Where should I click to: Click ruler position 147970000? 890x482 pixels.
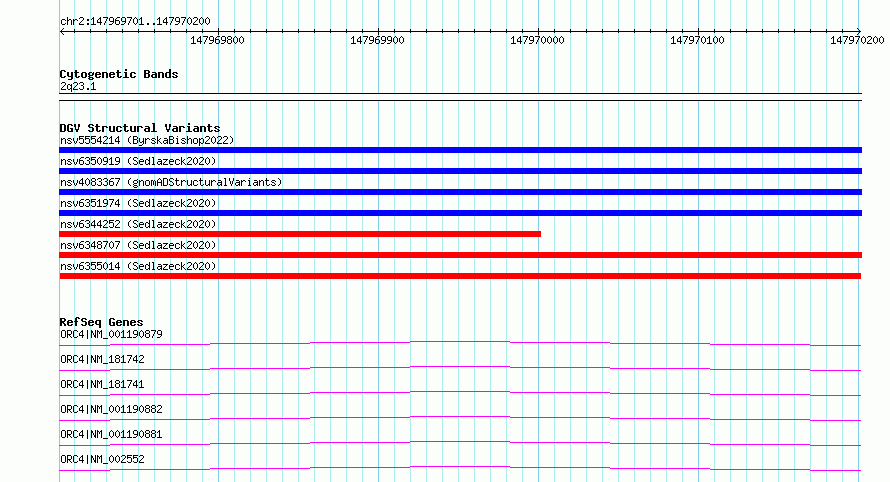[x=538, y=40]
